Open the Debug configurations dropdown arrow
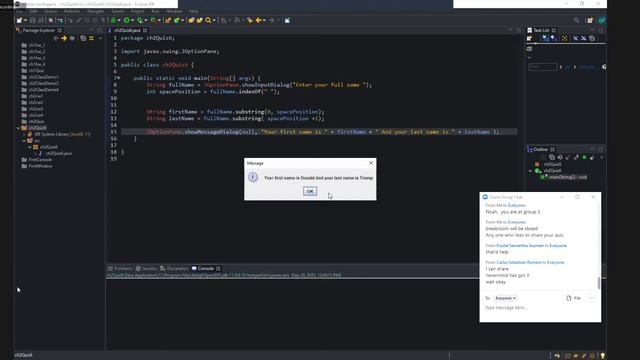 pos(119,20)
